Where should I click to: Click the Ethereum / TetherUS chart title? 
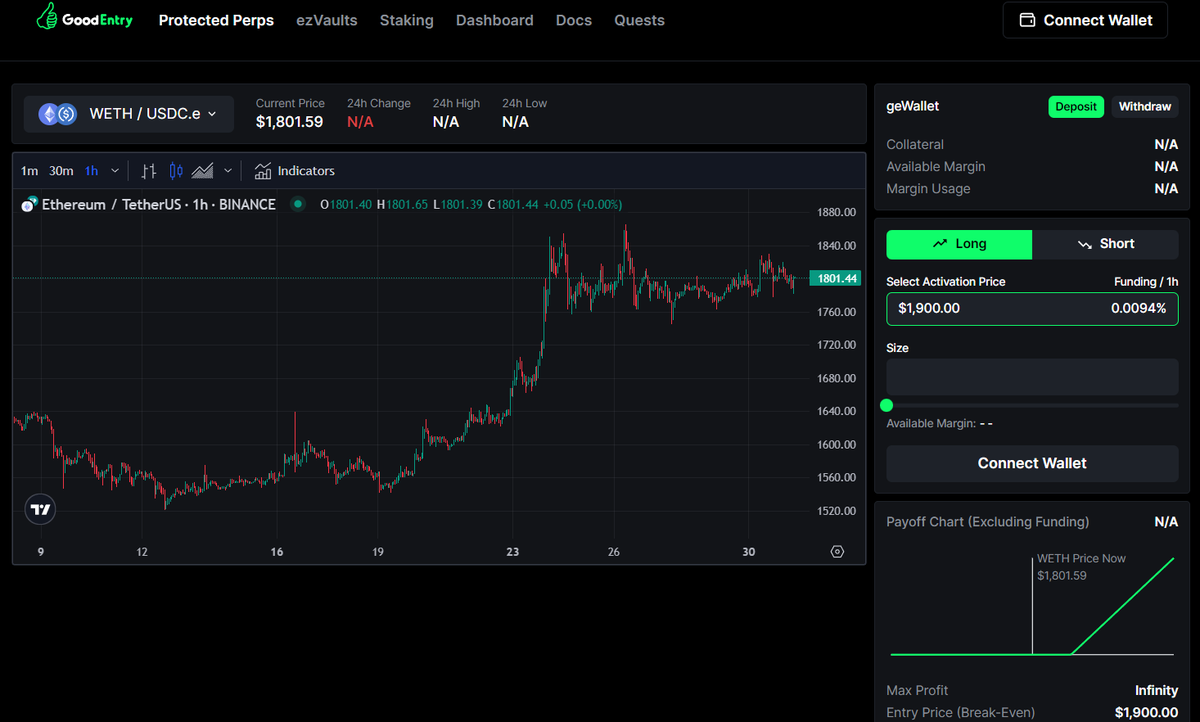click(x=159, y=204)
